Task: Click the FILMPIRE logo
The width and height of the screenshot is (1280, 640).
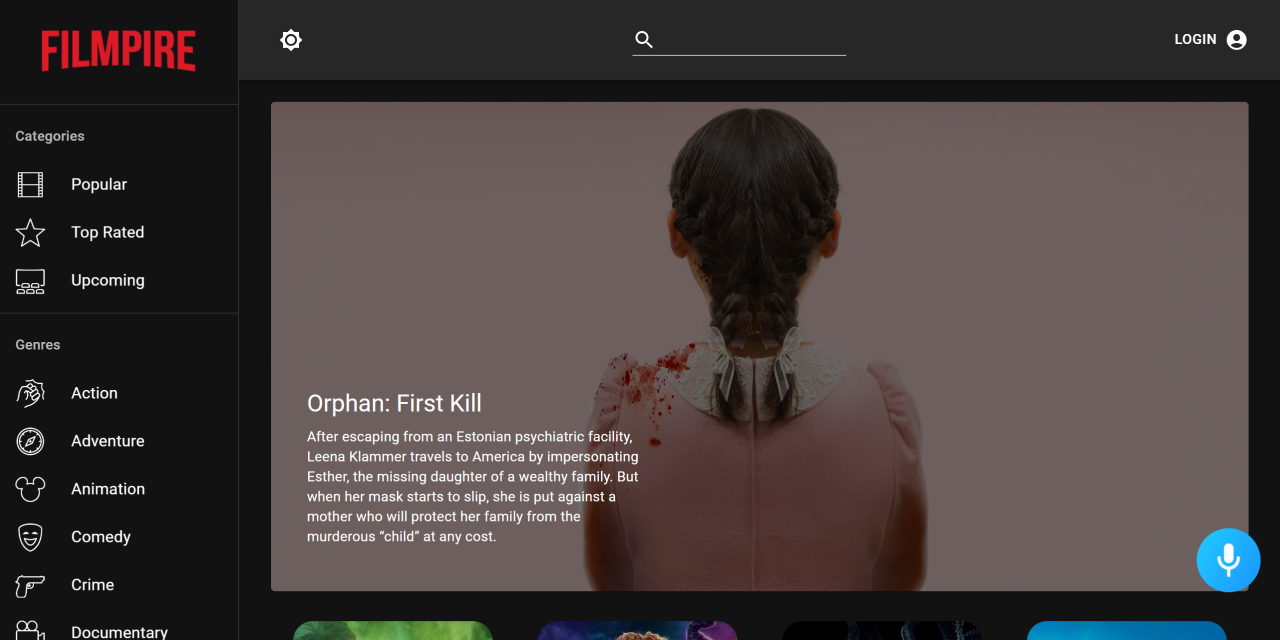Action: click(119, 51)
